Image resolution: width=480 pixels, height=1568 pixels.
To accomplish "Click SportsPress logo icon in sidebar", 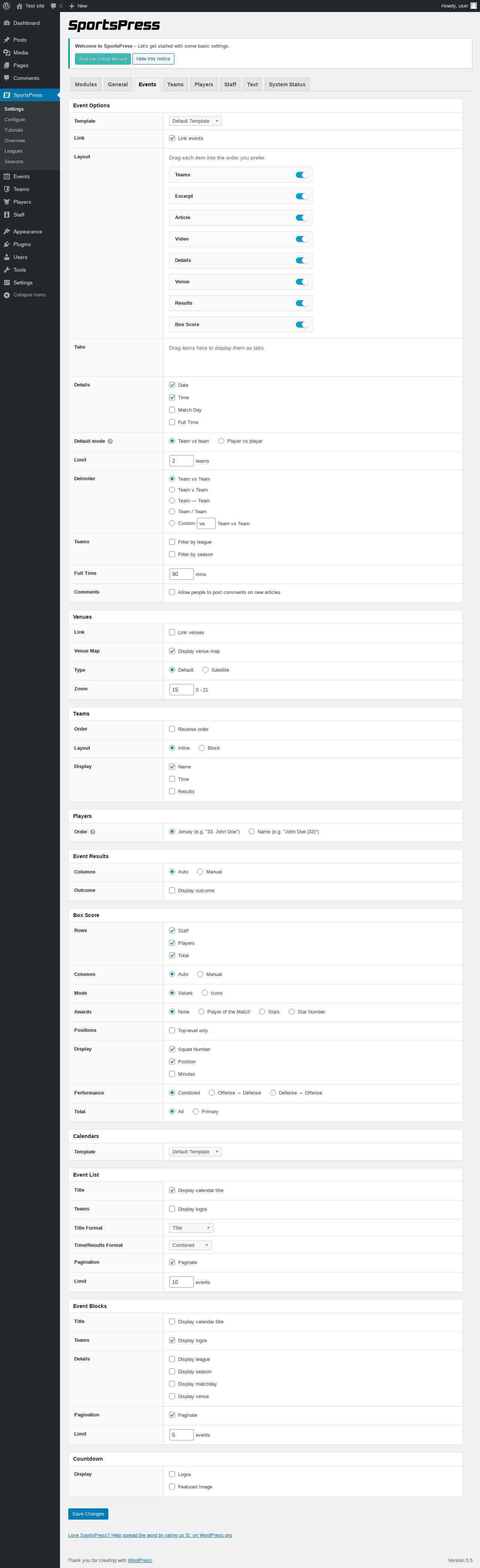I will coord(7,95).
